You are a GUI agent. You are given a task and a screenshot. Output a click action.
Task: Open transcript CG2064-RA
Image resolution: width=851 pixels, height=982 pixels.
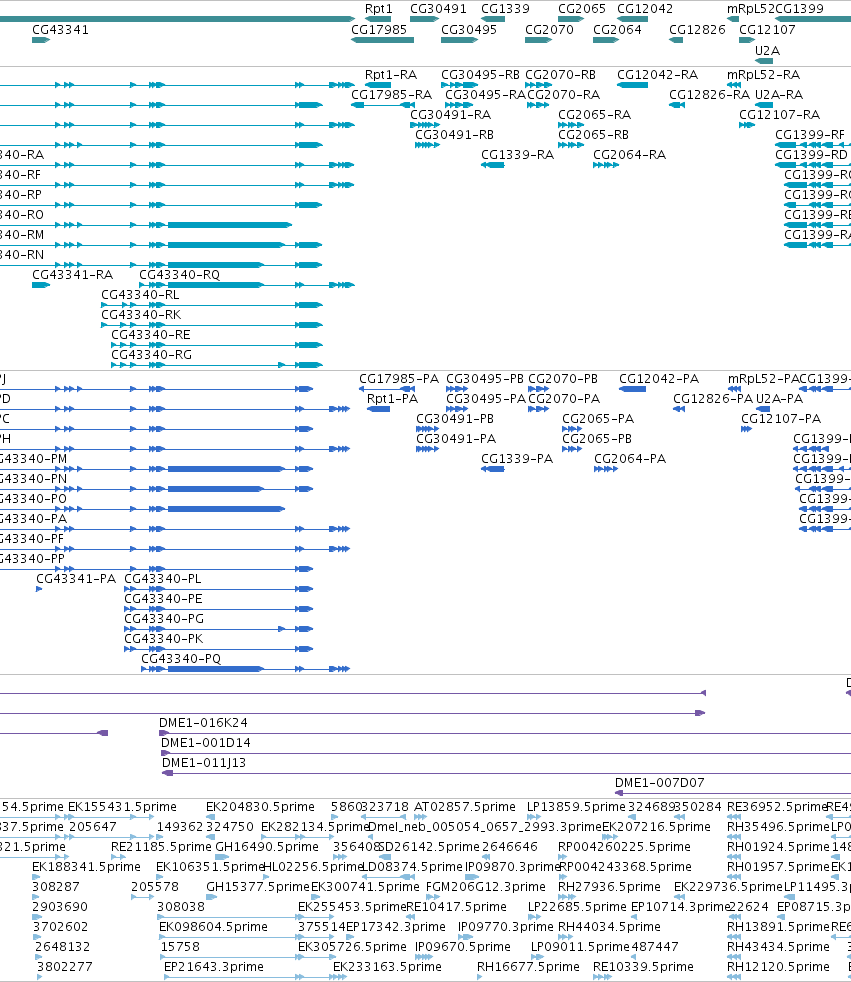pyautogui.click(x=629, y=155)
